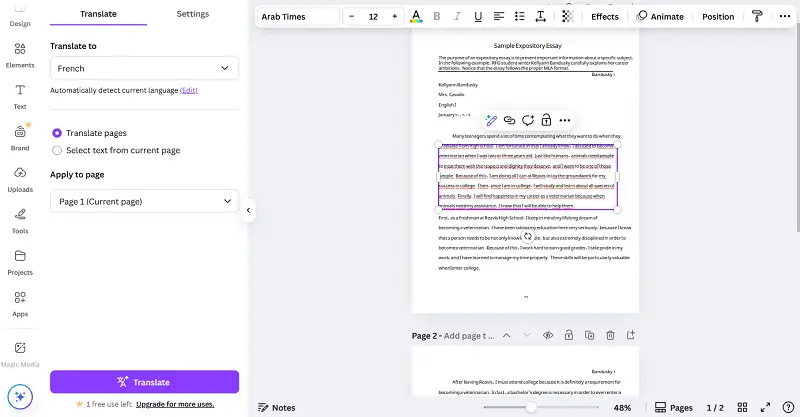The height and width of the screenshot is (417, 800).
Task: Click Animate button
Action: tap(660, 16)
